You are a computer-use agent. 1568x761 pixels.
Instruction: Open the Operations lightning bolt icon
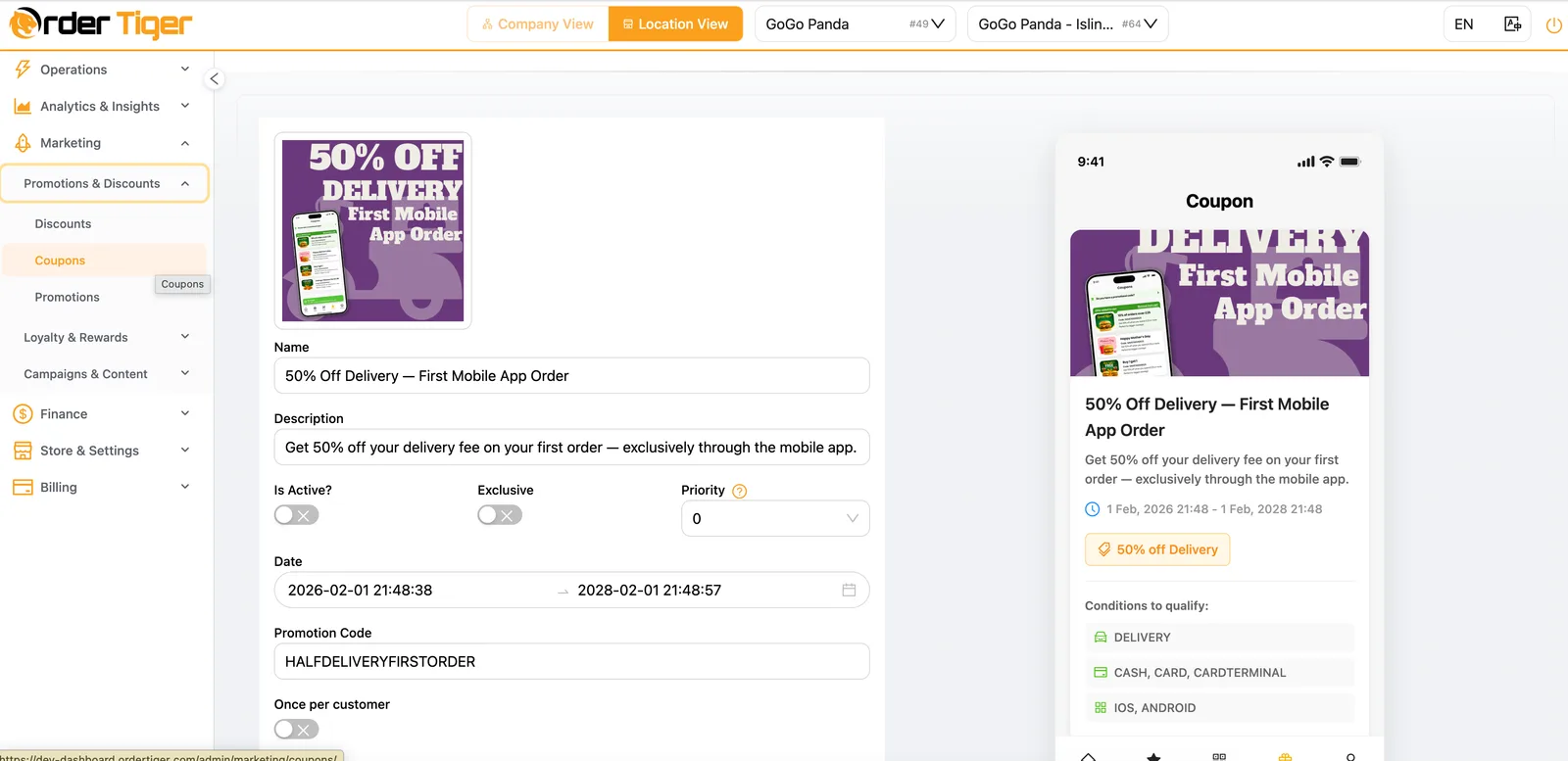coord(23,70)
